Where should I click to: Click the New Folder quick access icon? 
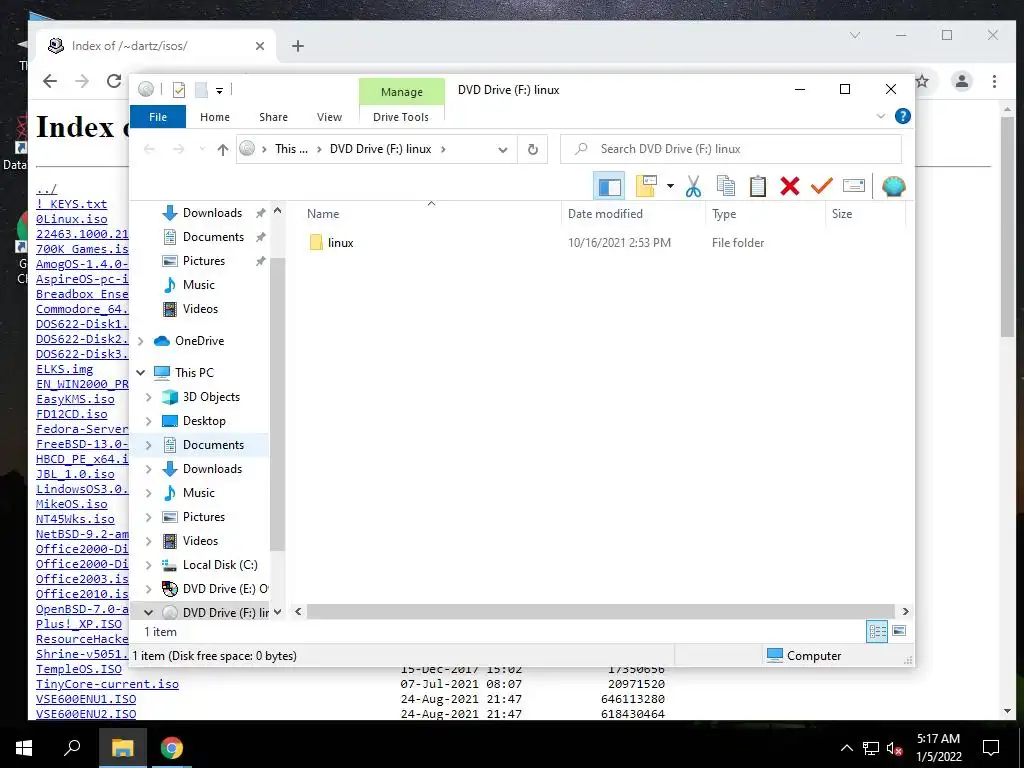pyautogui.click(x=201, y=89)
